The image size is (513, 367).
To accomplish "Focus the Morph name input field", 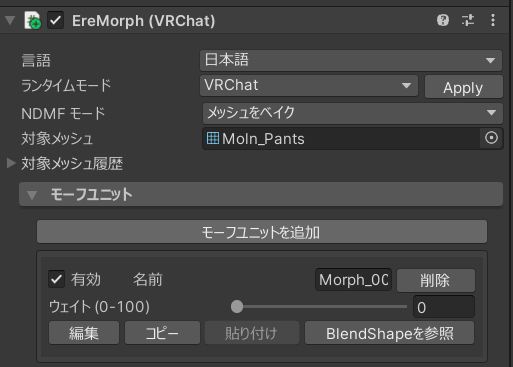I will pos(353,280).
